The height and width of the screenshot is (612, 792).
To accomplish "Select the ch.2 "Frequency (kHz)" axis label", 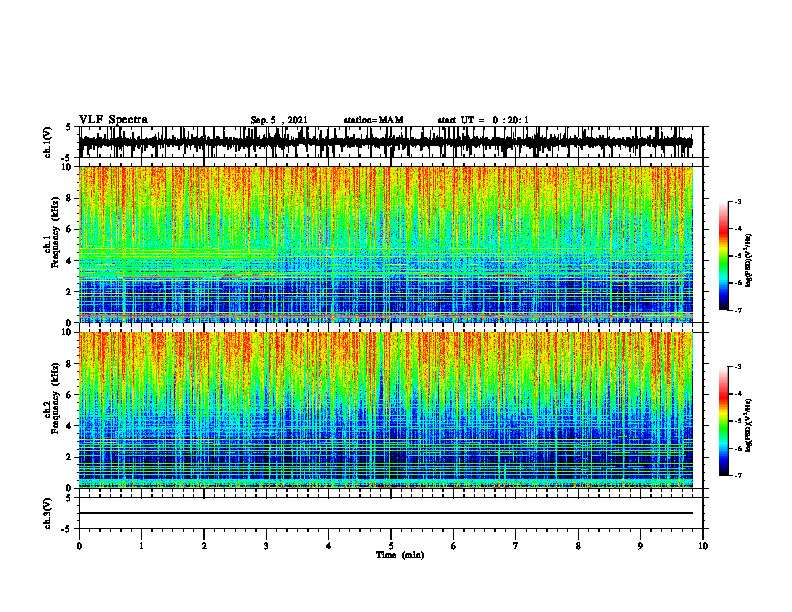I will click(x=55, y=398).
